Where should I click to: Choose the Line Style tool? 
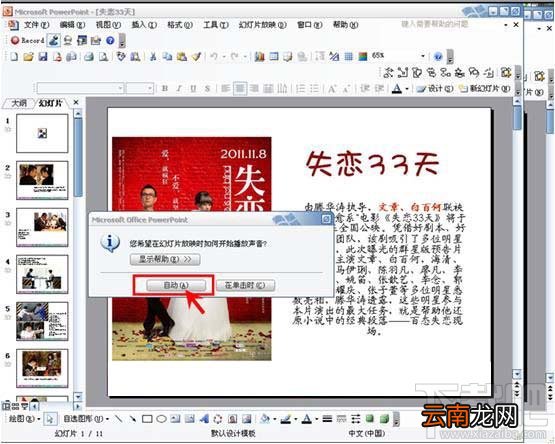tap(327, 419)
